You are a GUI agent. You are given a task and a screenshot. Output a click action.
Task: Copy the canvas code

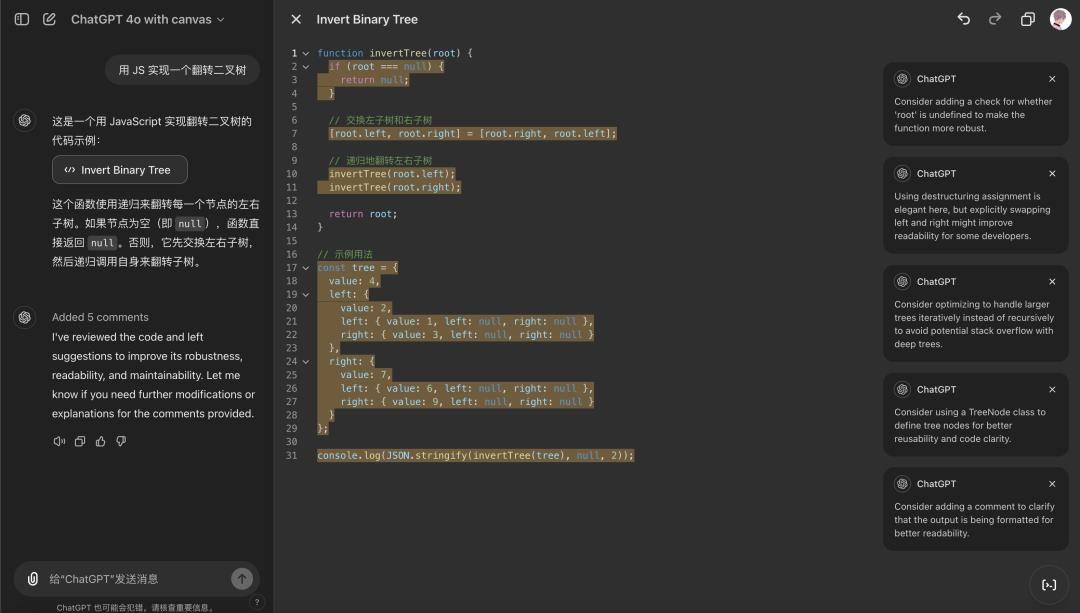coord(1027,19)
